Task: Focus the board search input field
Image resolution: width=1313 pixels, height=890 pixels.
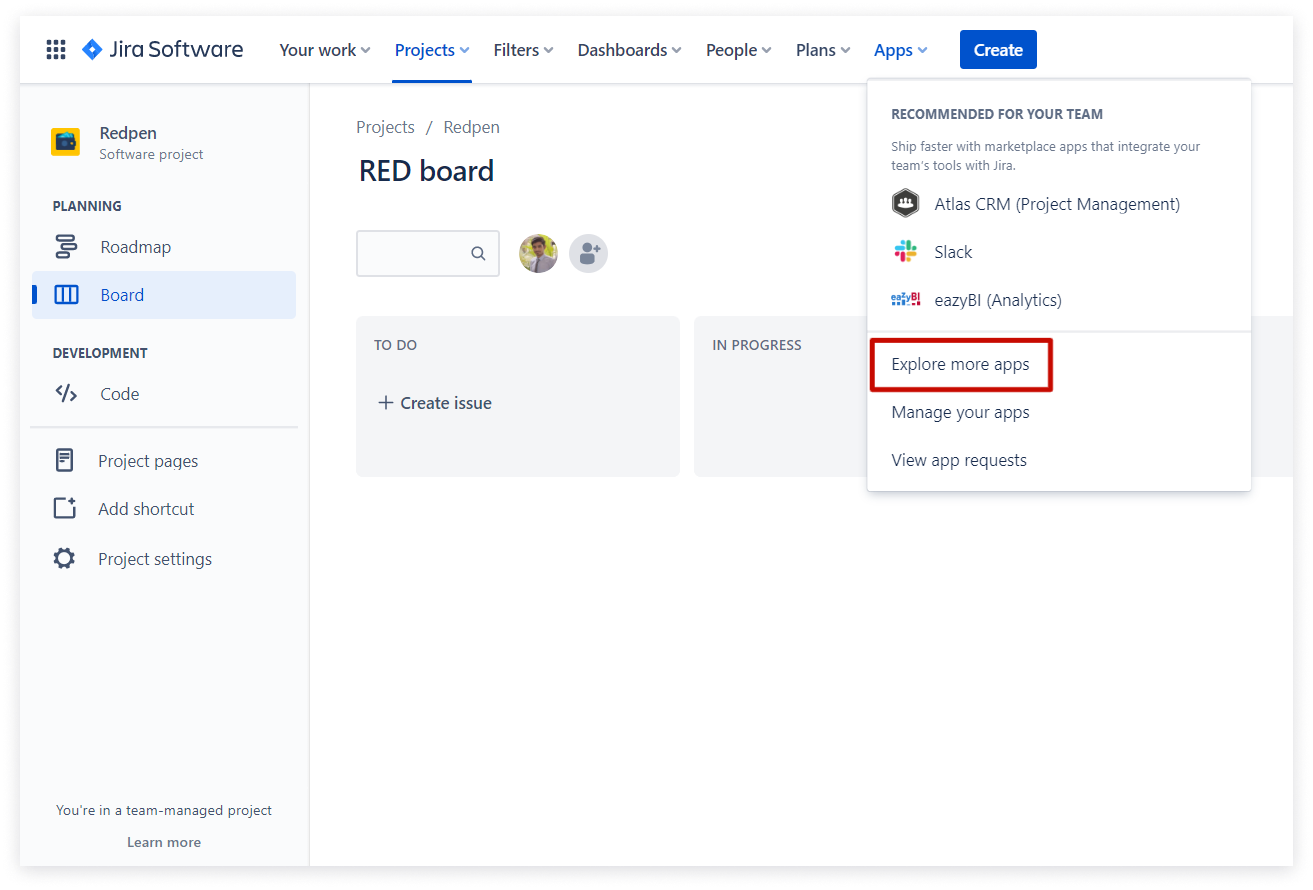Action: click(x=428, y=254)
